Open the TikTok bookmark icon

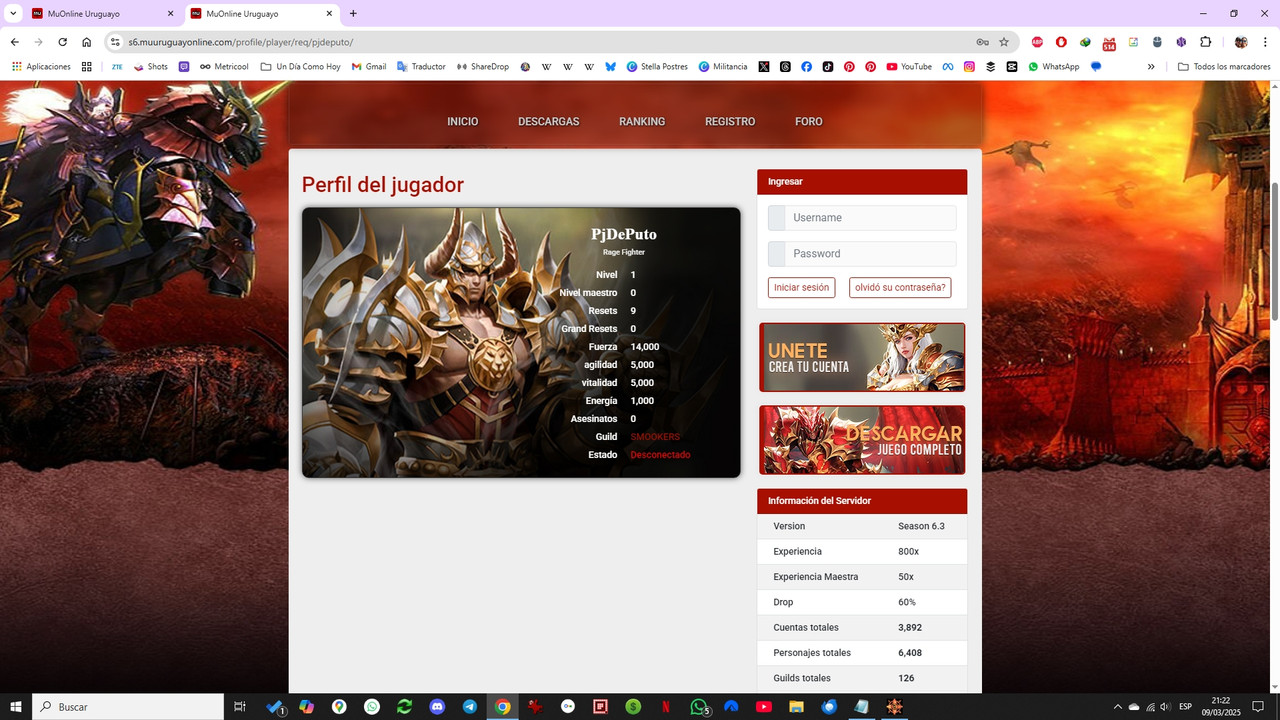[x=827, y=67]
